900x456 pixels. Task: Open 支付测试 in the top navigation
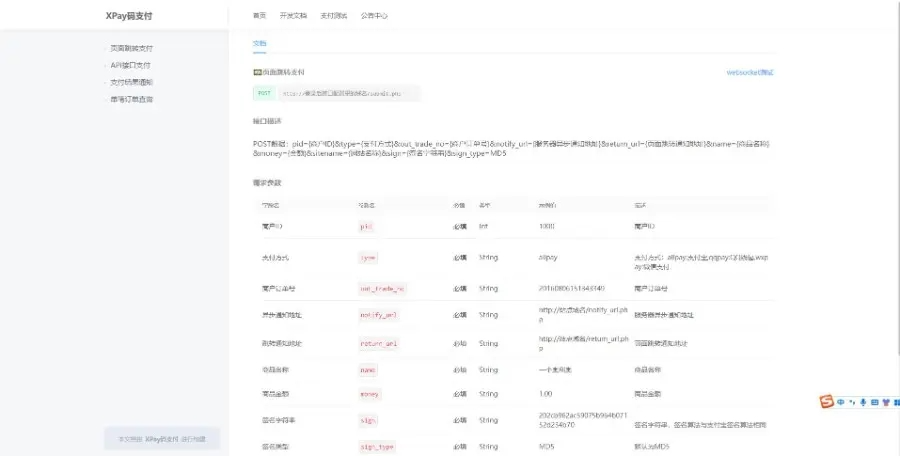333,16
